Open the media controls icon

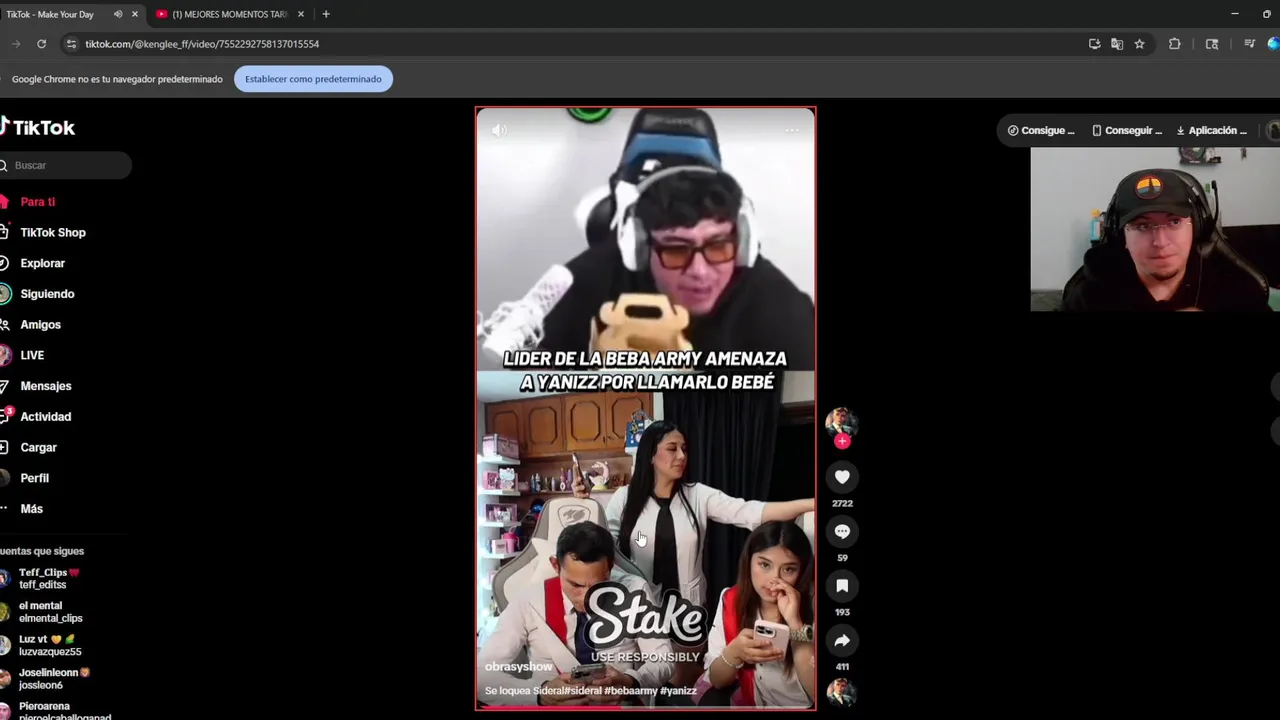(1249, 44)
